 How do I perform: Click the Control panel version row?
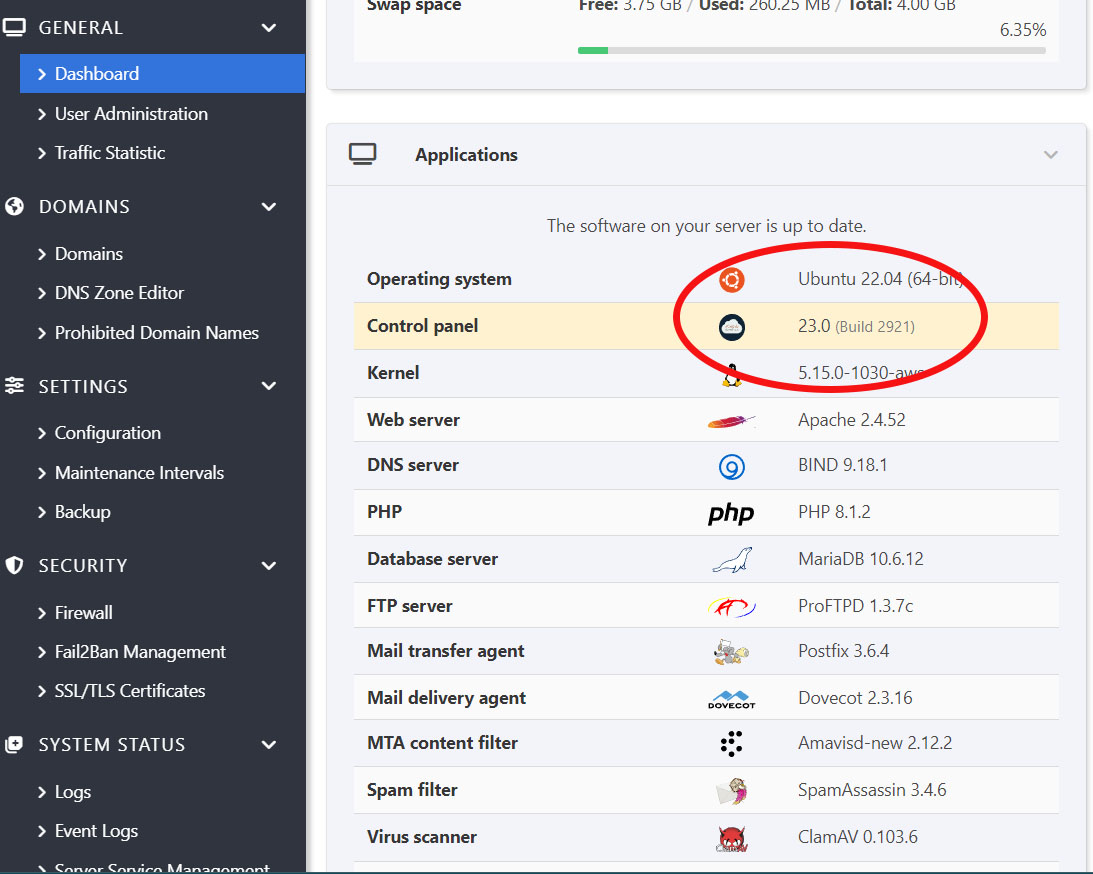tap(706, 326)
